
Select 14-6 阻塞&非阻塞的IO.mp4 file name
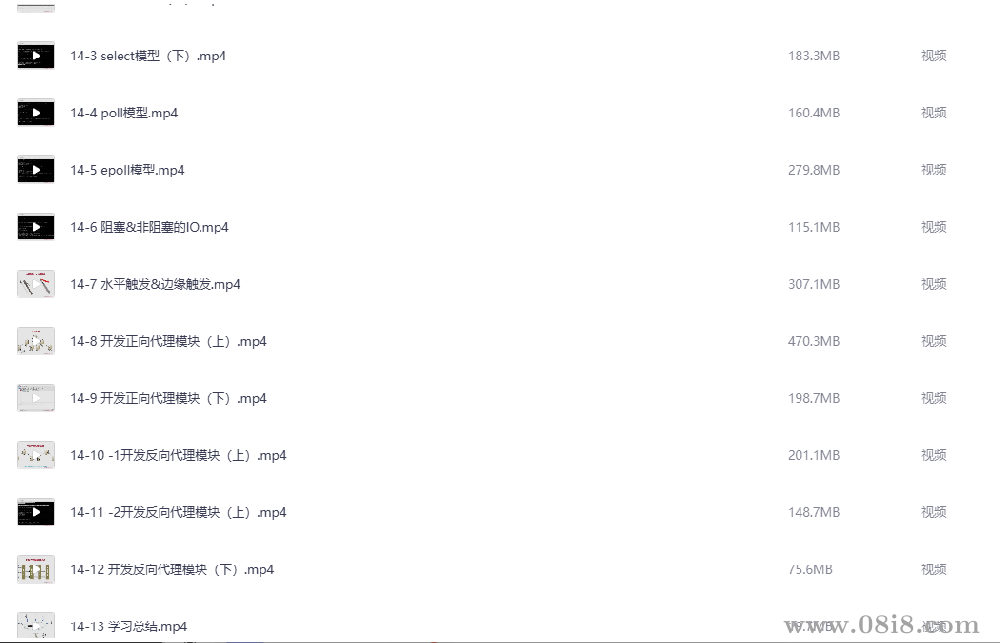tap(149, 227)
